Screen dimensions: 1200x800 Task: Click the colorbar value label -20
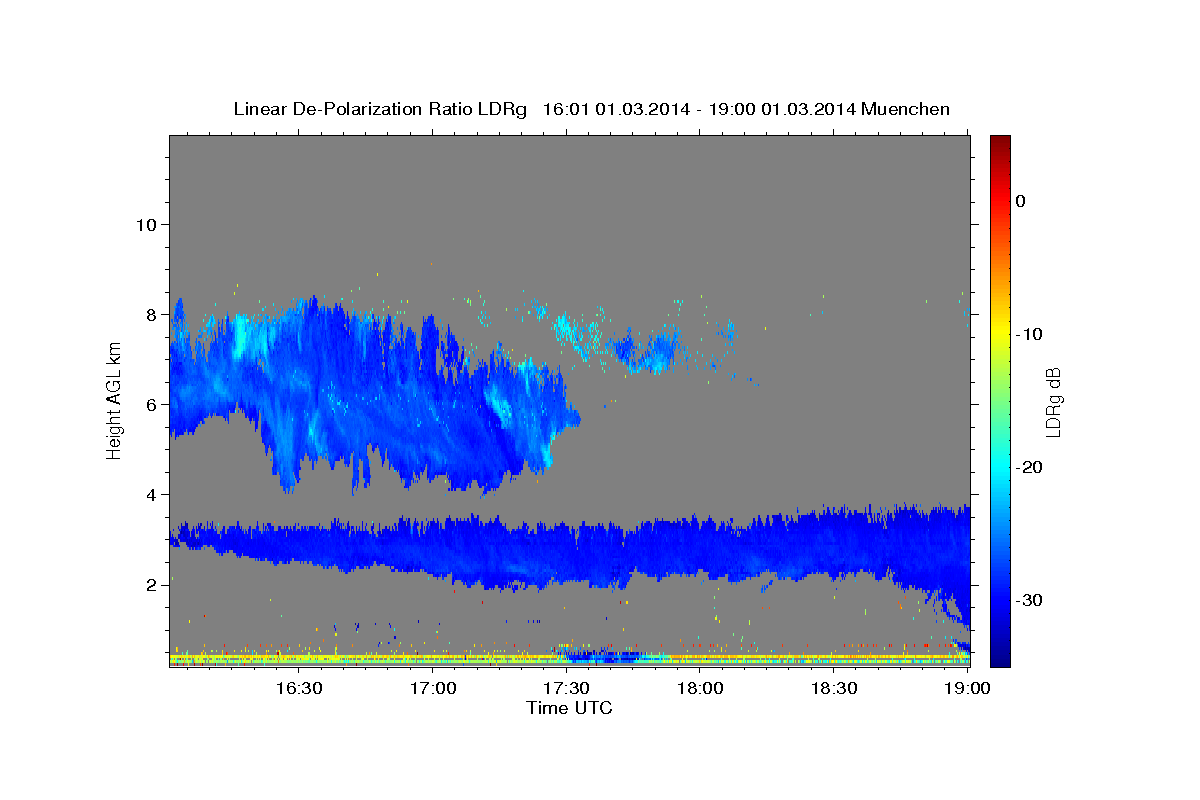1030,467
